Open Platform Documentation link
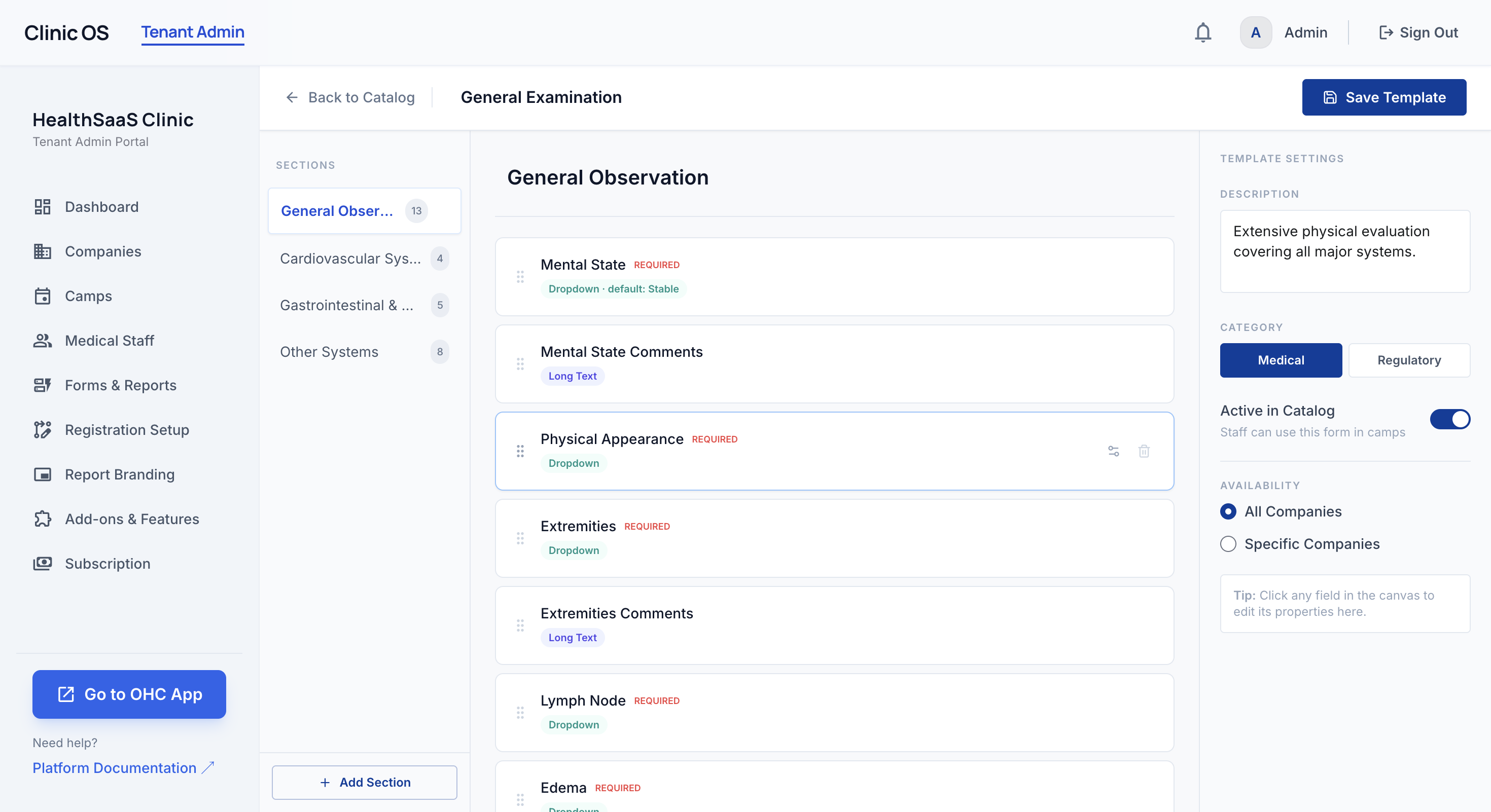 [x=114, y=768]
